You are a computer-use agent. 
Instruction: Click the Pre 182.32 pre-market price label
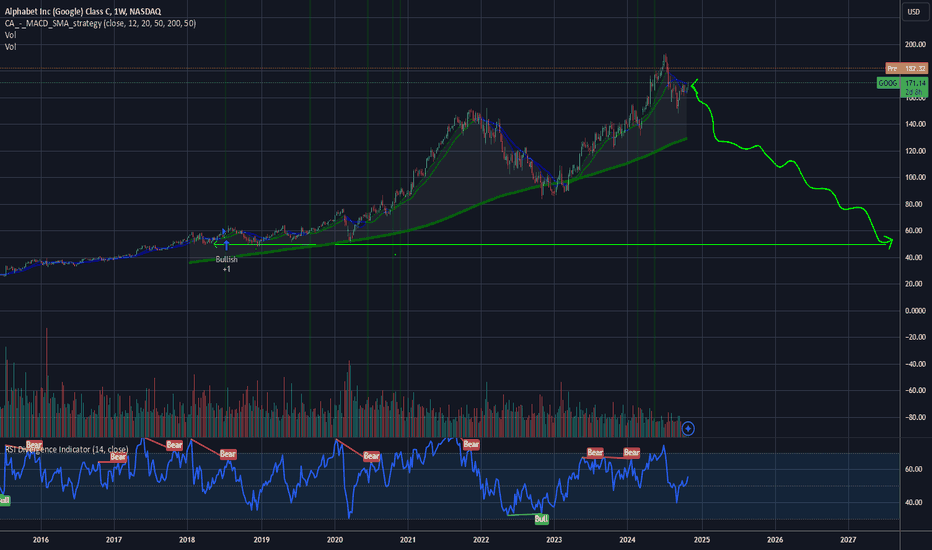(906, 69)
